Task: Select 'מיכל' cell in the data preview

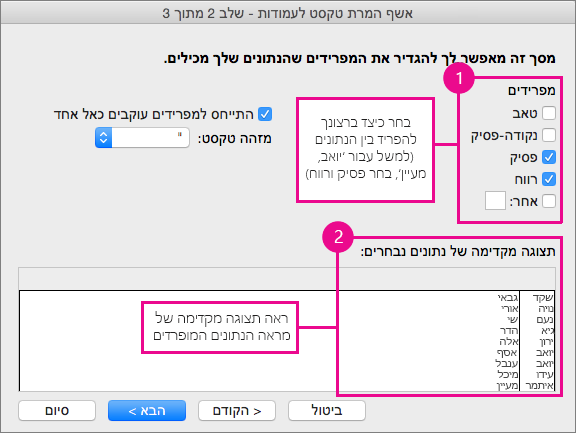Action: coord(508,375)
